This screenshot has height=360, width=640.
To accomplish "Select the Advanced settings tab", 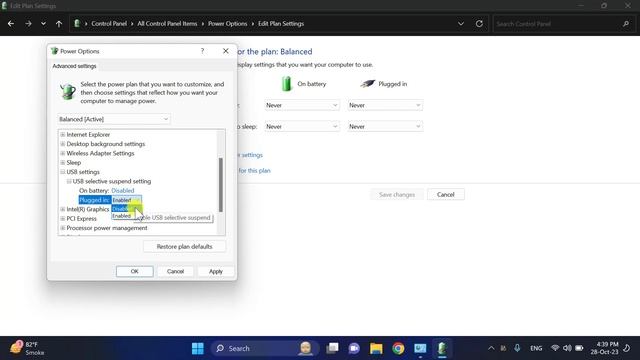I will point(74,66).
